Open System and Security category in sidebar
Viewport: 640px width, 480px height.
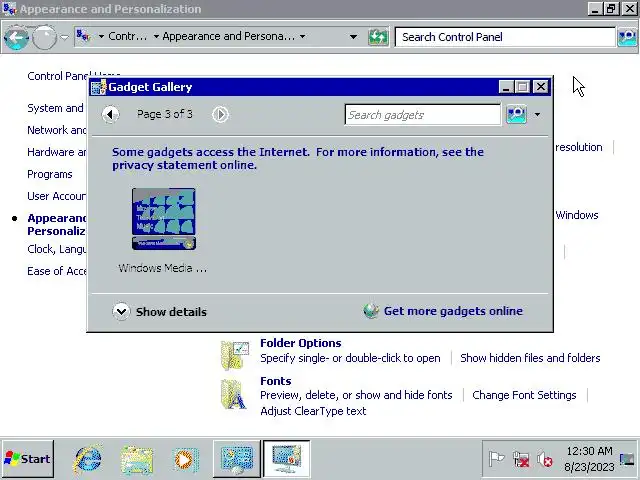coord(55,108)
